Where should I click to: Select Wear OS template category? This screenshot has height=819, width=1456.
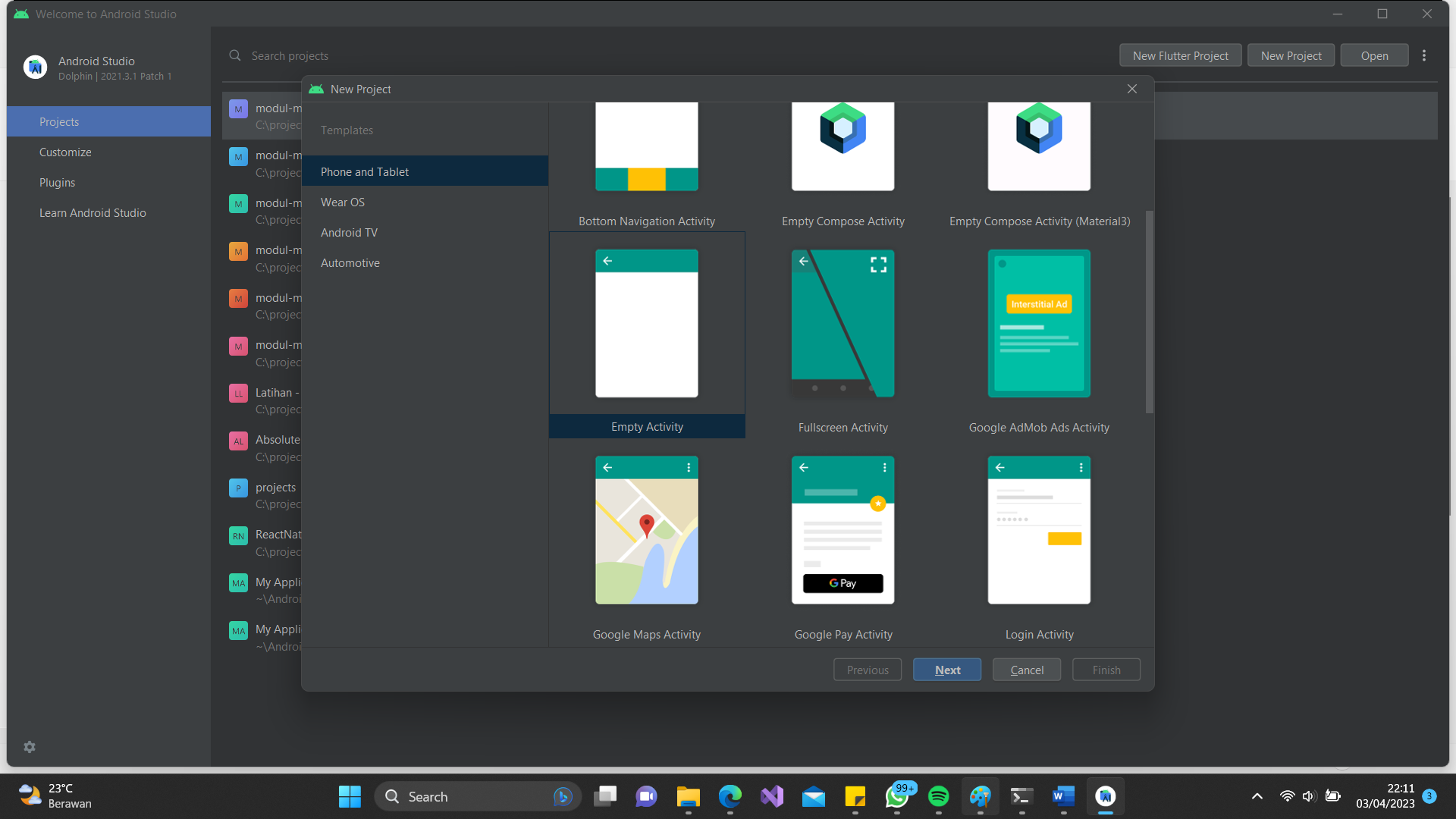point(343,202)
